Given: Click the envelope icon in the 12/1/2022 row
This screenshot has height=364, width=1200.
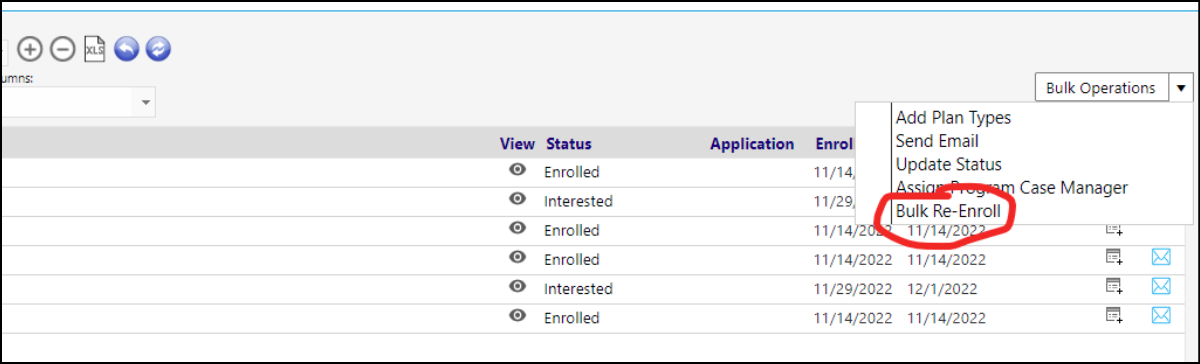Looking at the screenshot, I should (x=1160, y=286).
